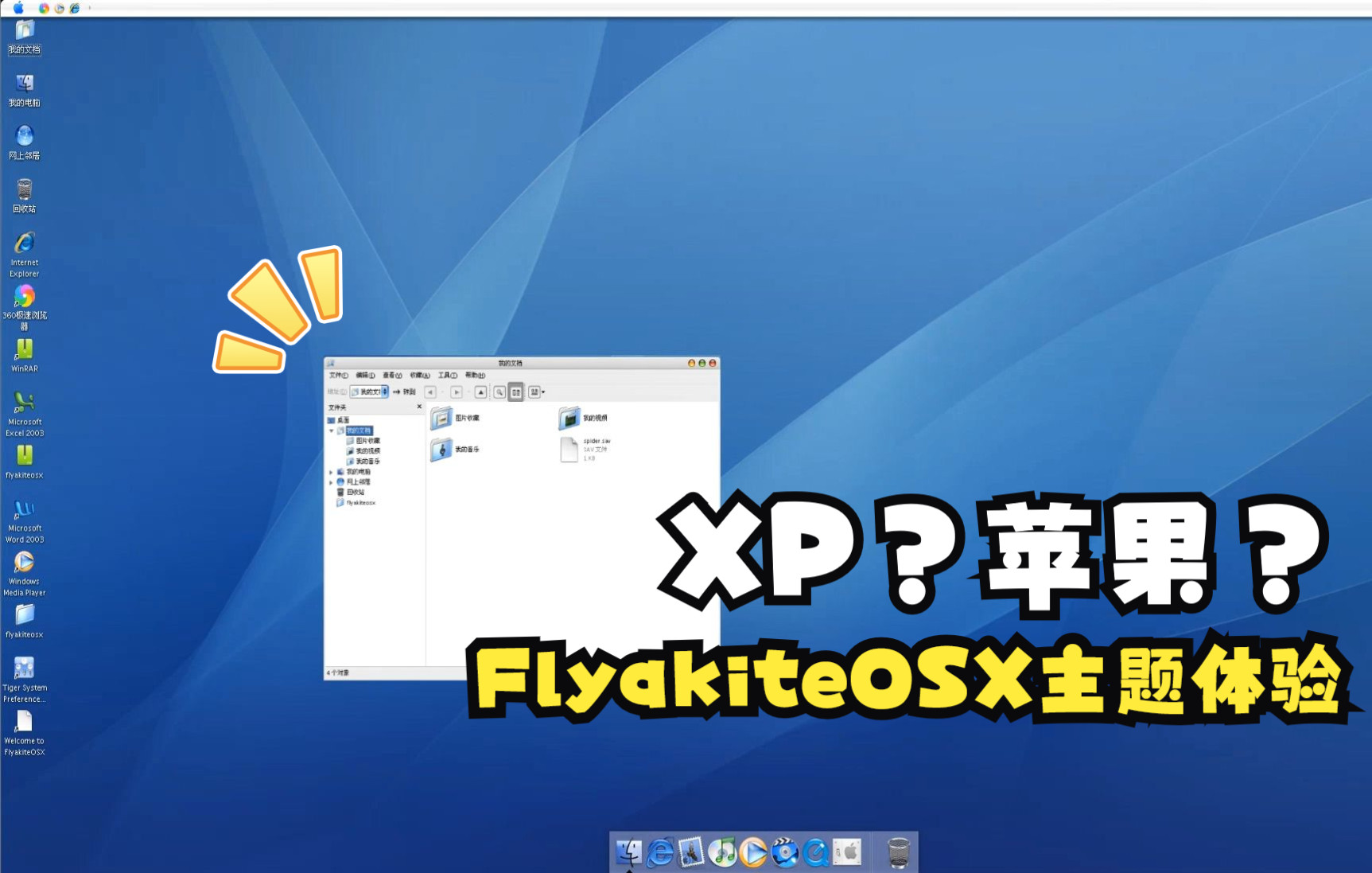Open the 我的音乐 folder in file view

click(455, 450)
